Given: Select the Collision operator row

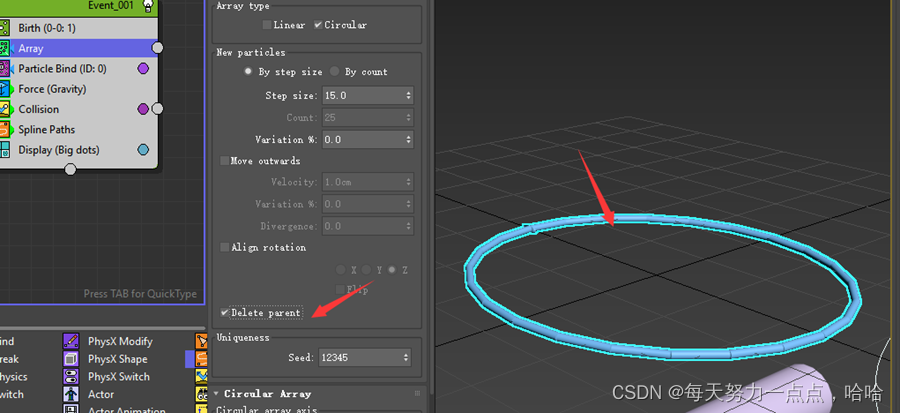Looking at the screenshot, I should (x=79, y=109).
